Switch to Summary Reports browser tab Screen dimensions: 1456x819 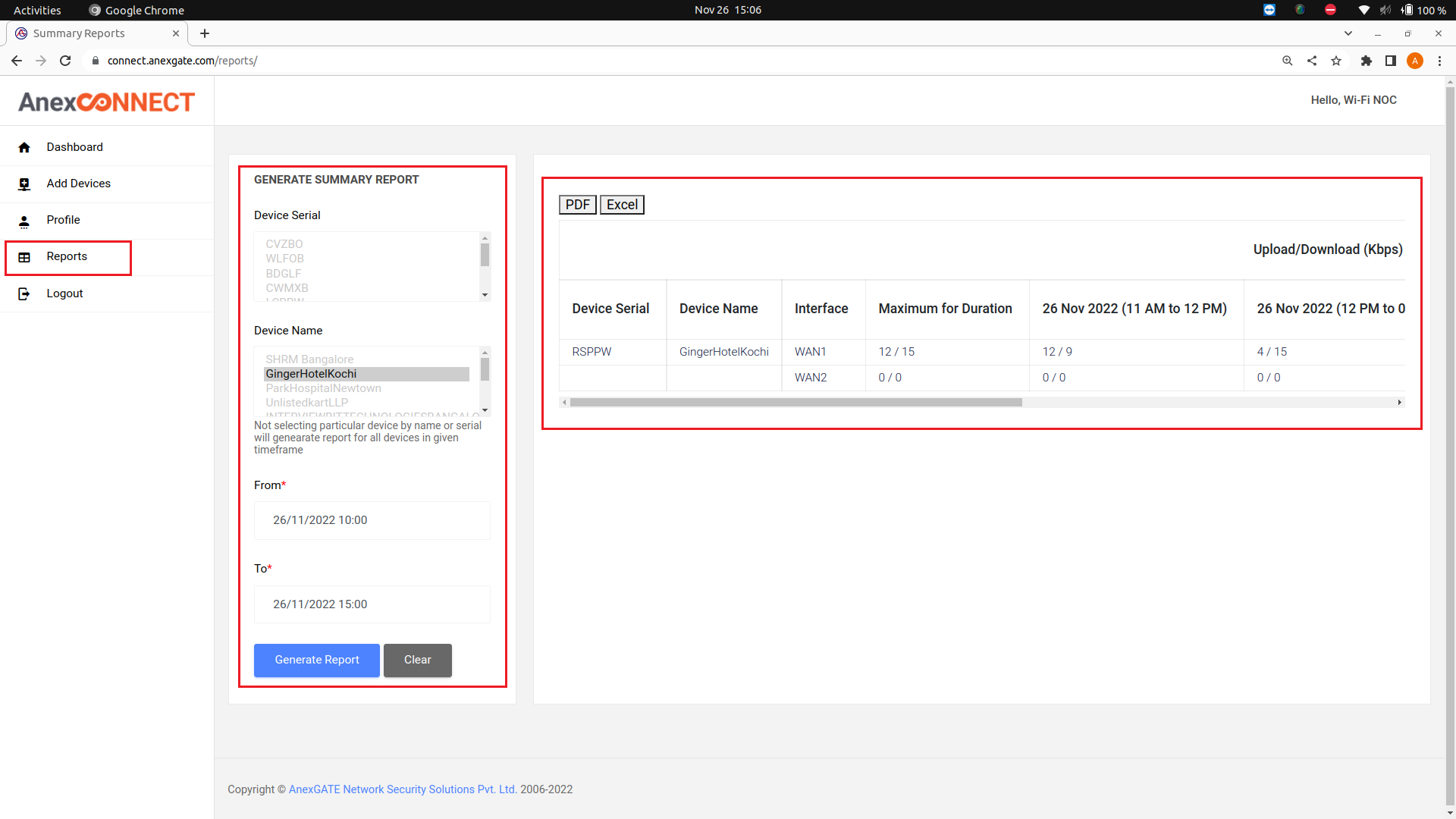97,33
